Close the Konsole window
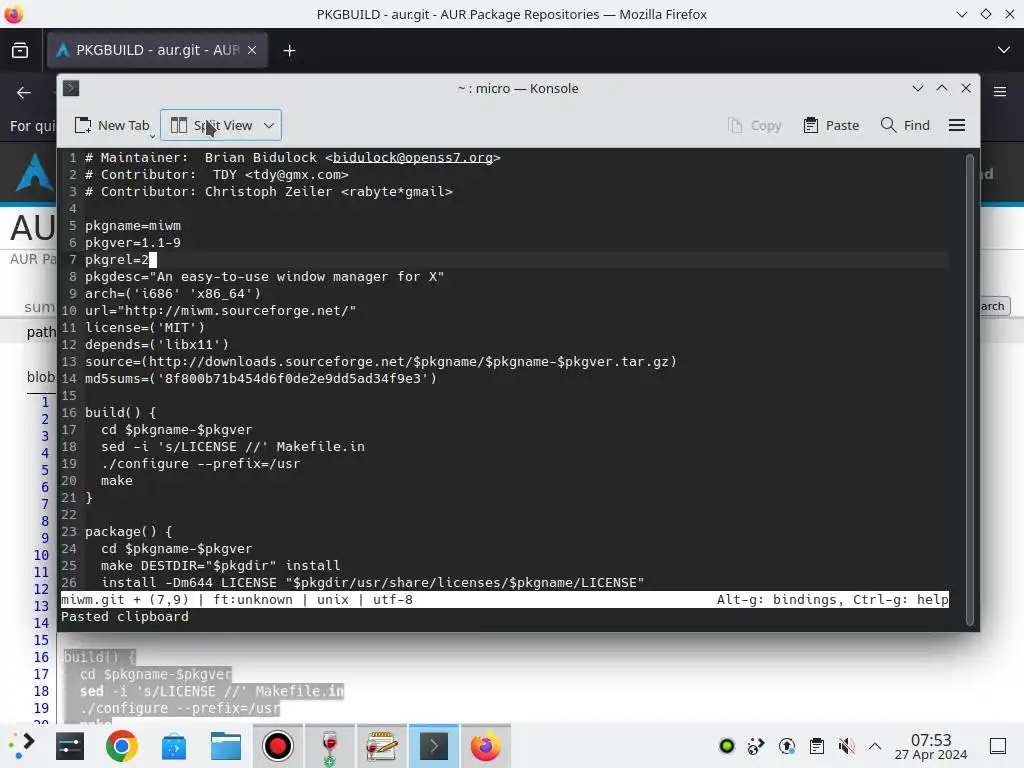 (x=966, y=88)
